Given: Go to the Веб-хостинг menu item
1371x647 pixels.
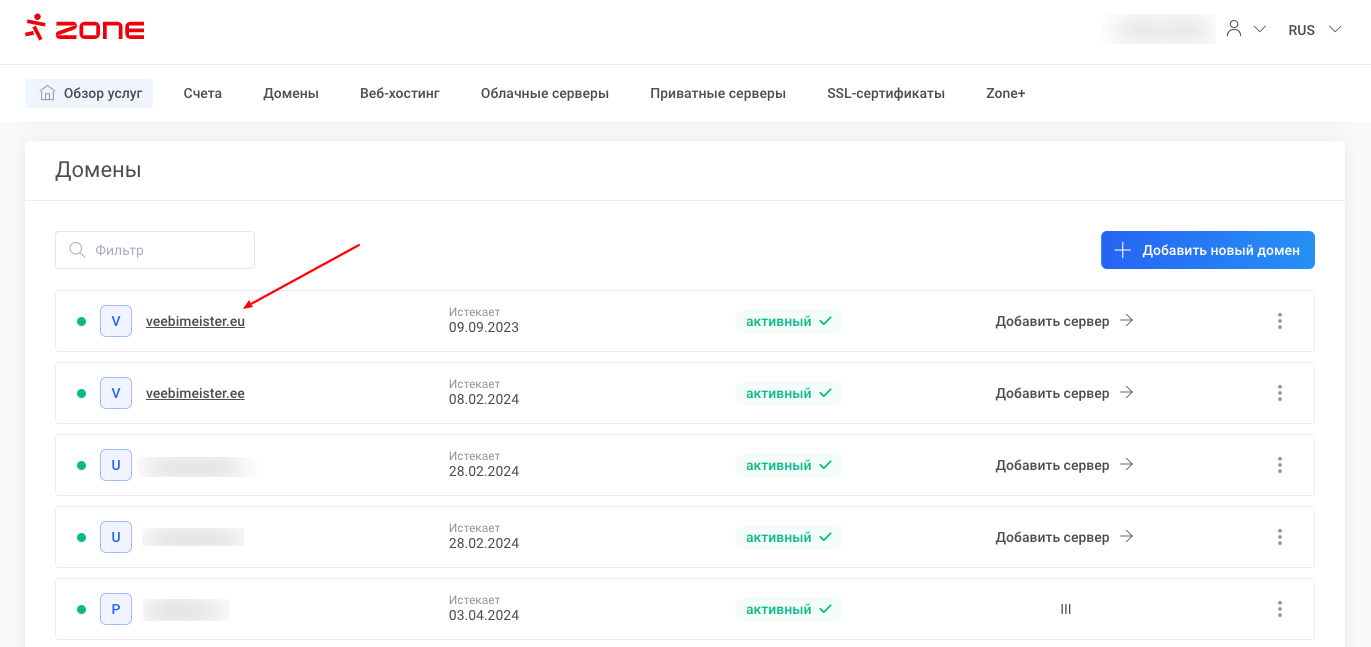Looking at the screenshot, I should tap(399, 93).
